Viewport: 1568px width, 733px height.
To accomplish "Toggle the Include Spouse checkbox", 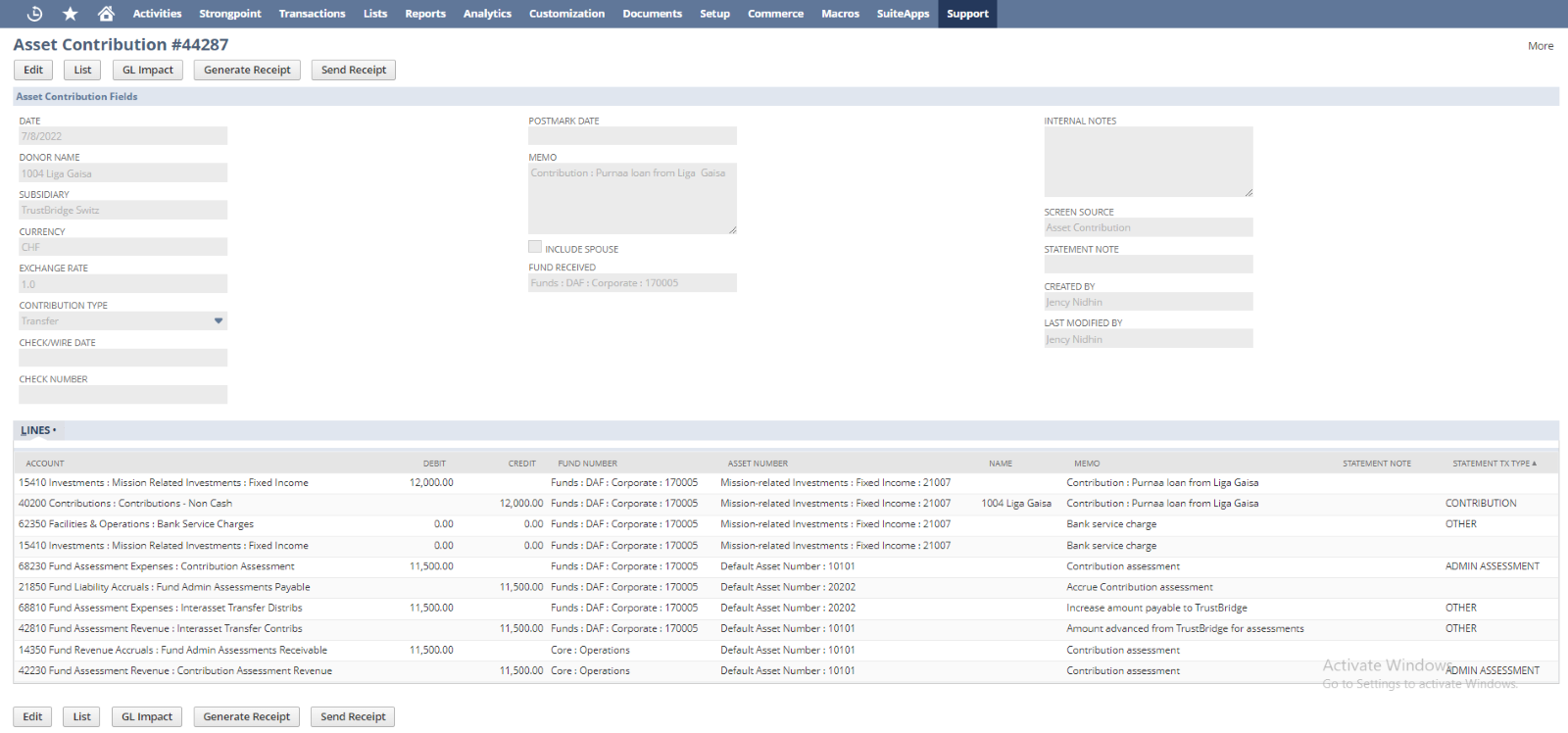I will [535, 248].
